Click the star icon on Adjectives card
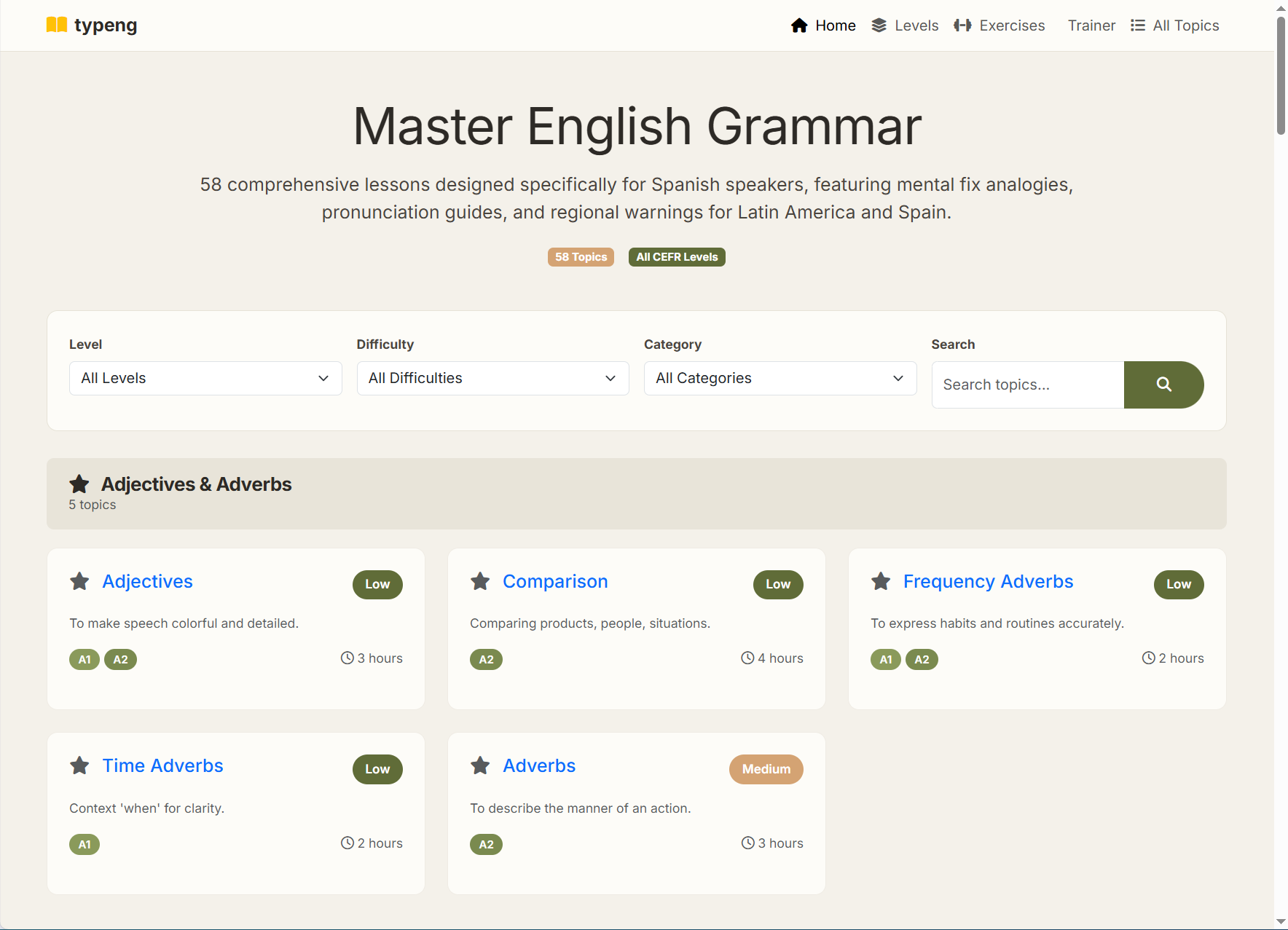The width and height of the screenshot is (1288, 930). click(x=79, y=581)
